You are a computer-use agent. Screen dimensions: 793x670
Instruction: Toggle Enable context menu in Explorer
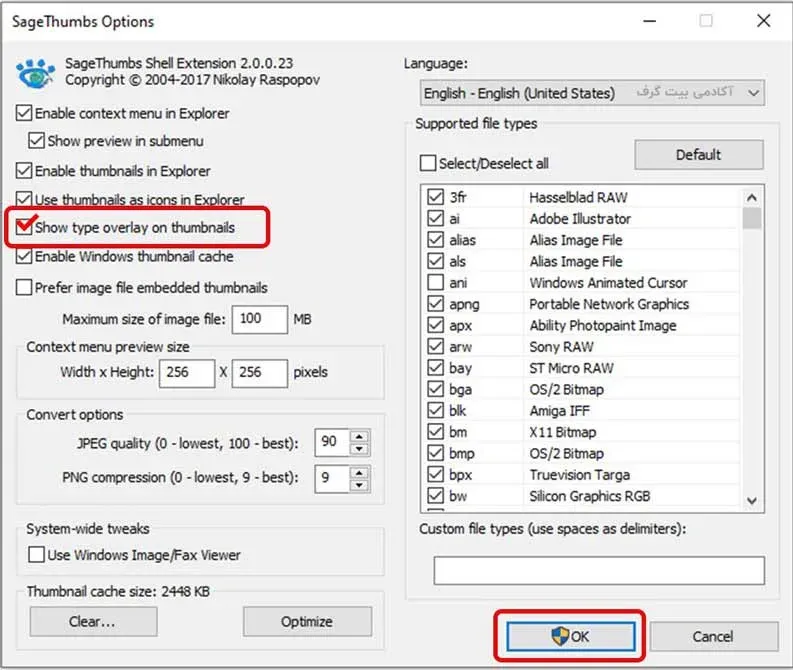[24, 113]
